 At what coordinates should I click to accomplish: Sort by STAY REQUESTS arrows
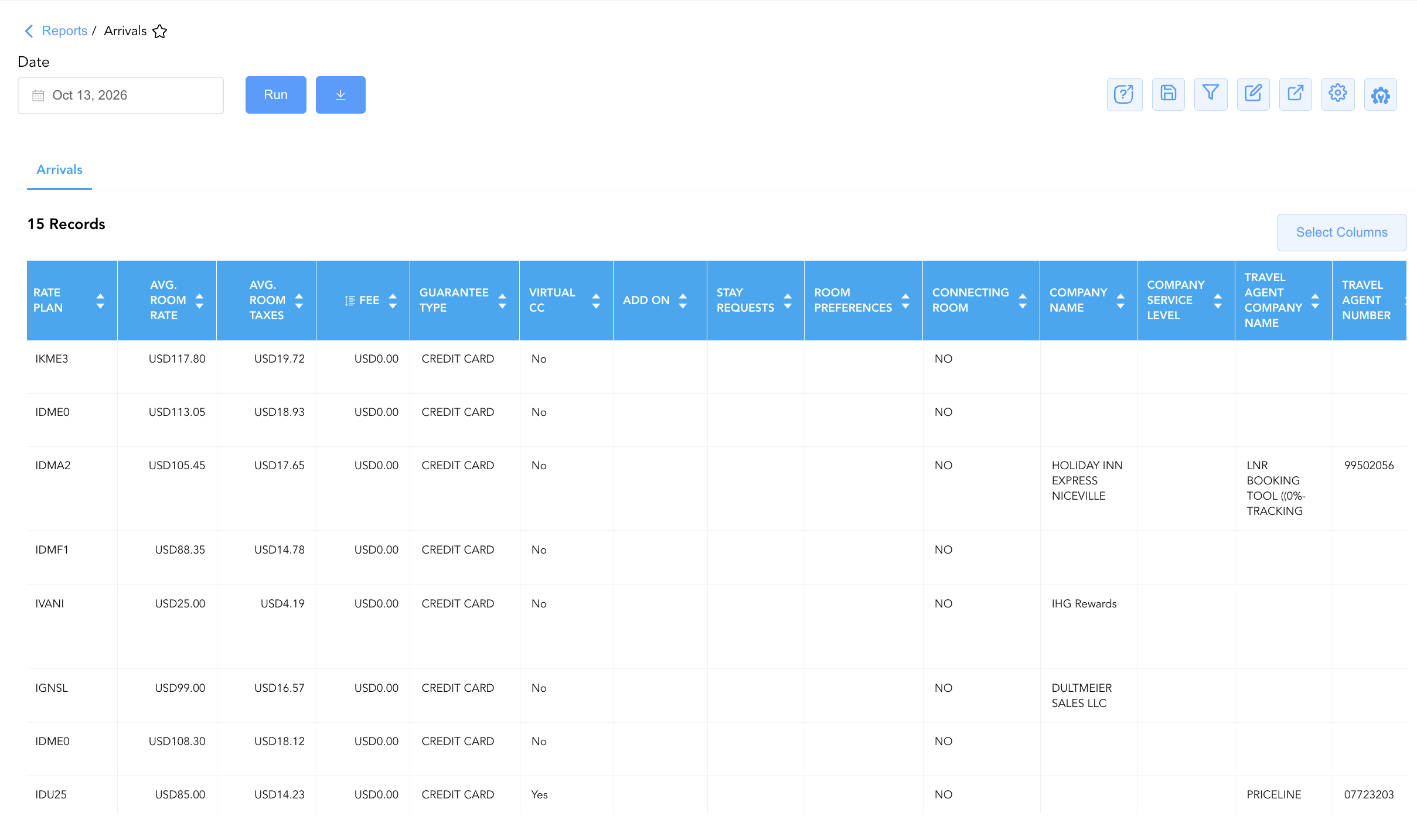[788, 301]
